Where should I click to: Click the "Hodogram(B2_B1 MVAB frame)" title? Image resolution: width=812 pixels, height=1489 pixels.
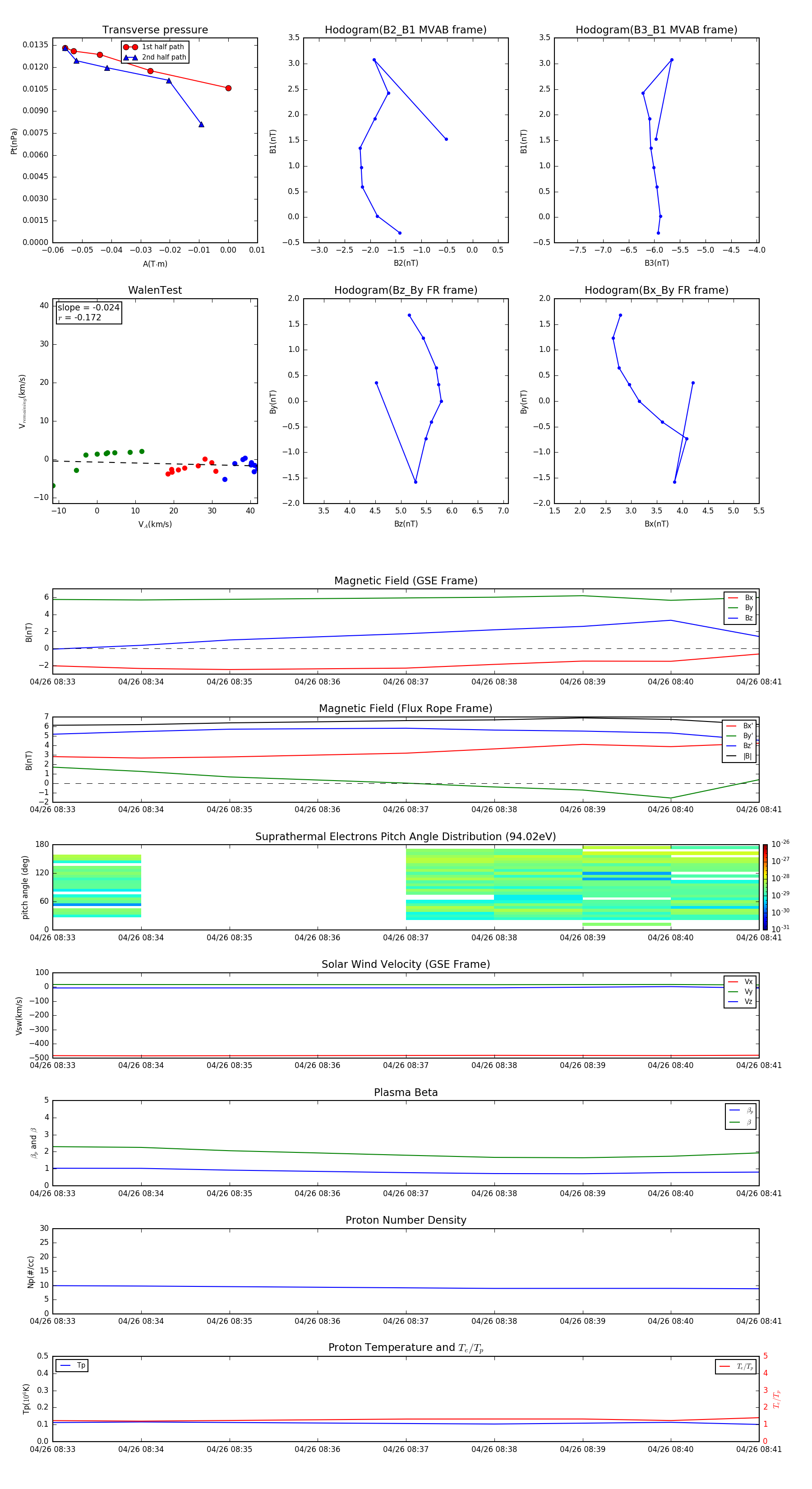point(406,30)
